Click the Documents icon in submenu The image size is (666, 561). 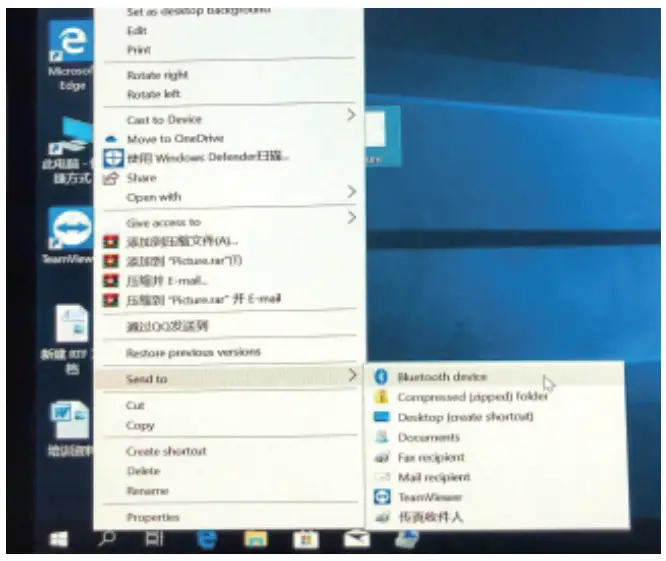(382, 437)
